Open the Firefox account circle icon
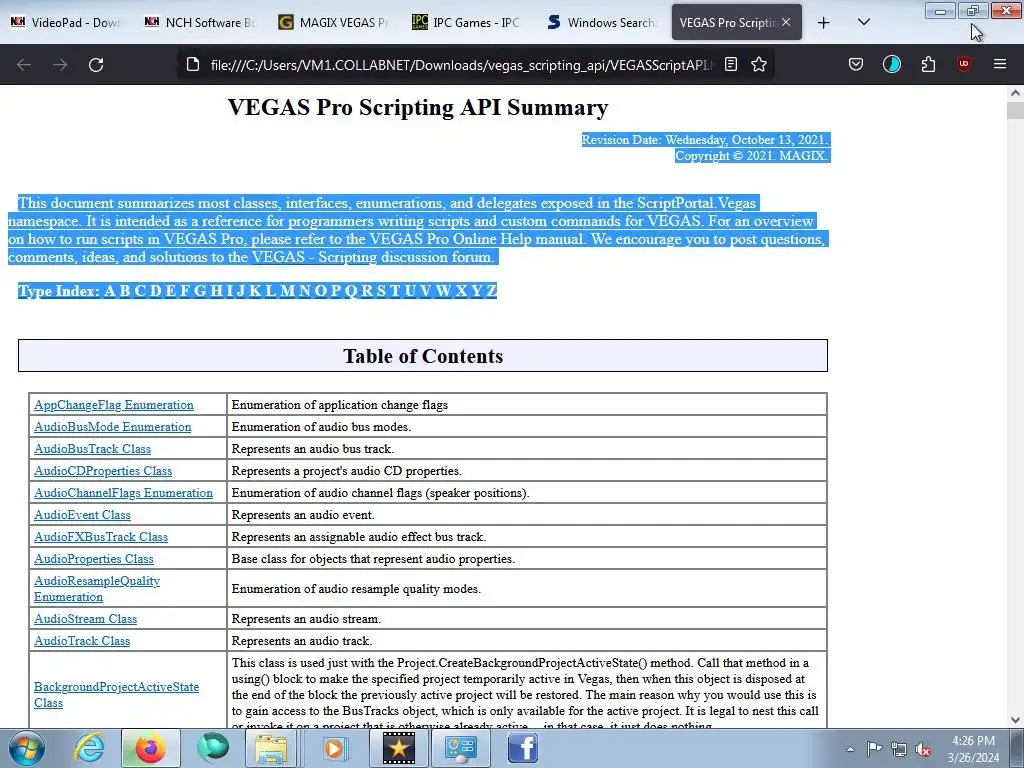 (x=891, y=64)
